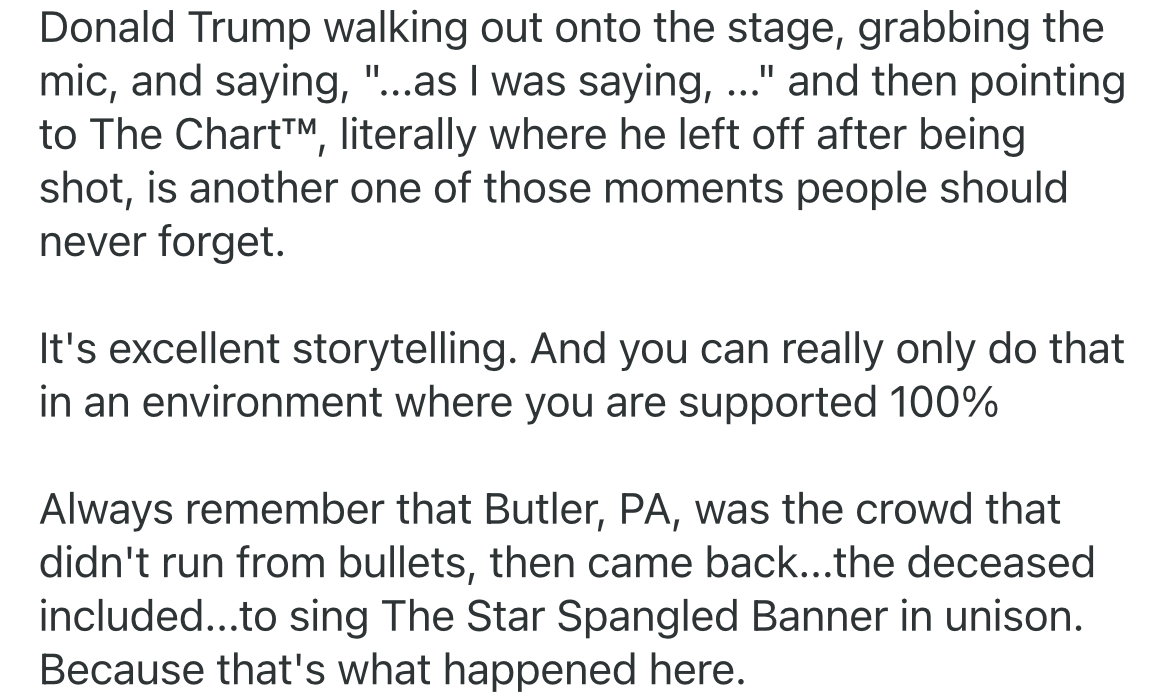The width and height of the screenshot is (1170, 697).
Task: Click the words "Always remember"
Action: (x=208, y=511)
